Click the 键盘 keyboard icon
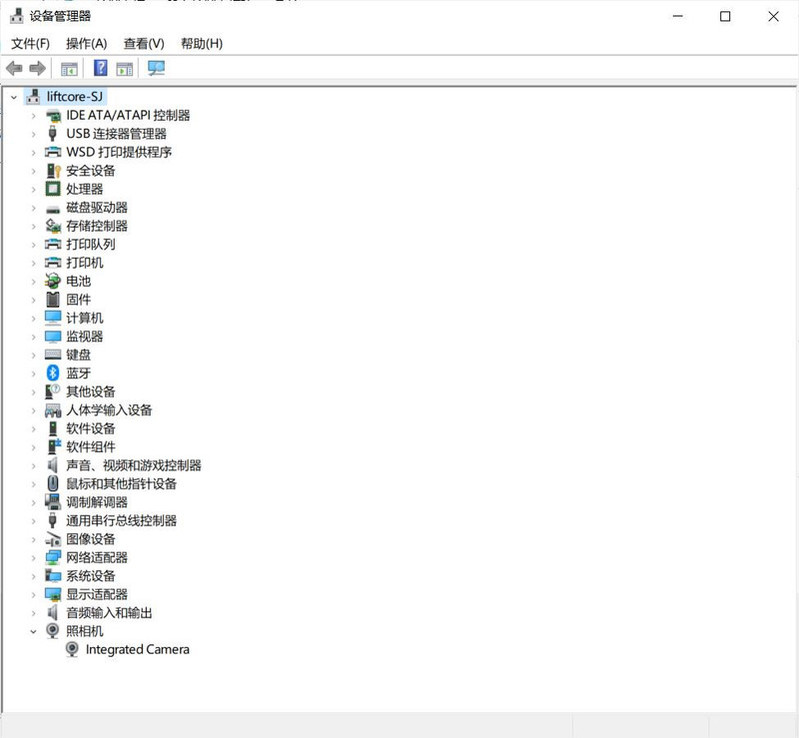Viewport: 799px width, 738px height. [53, 354]
